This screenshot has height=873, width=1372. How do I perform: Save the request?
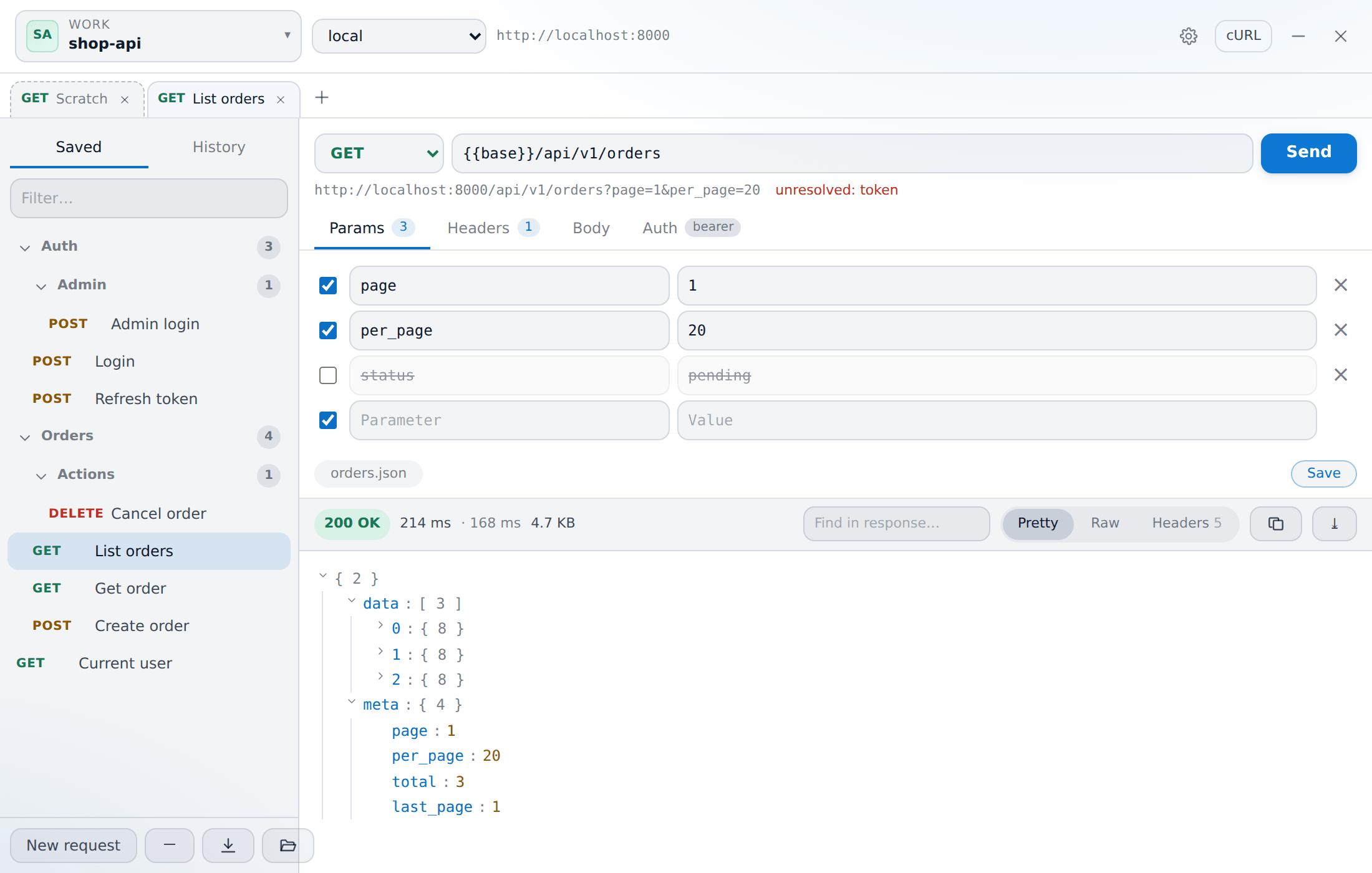pyautogui.click(x=1323, y=474)
